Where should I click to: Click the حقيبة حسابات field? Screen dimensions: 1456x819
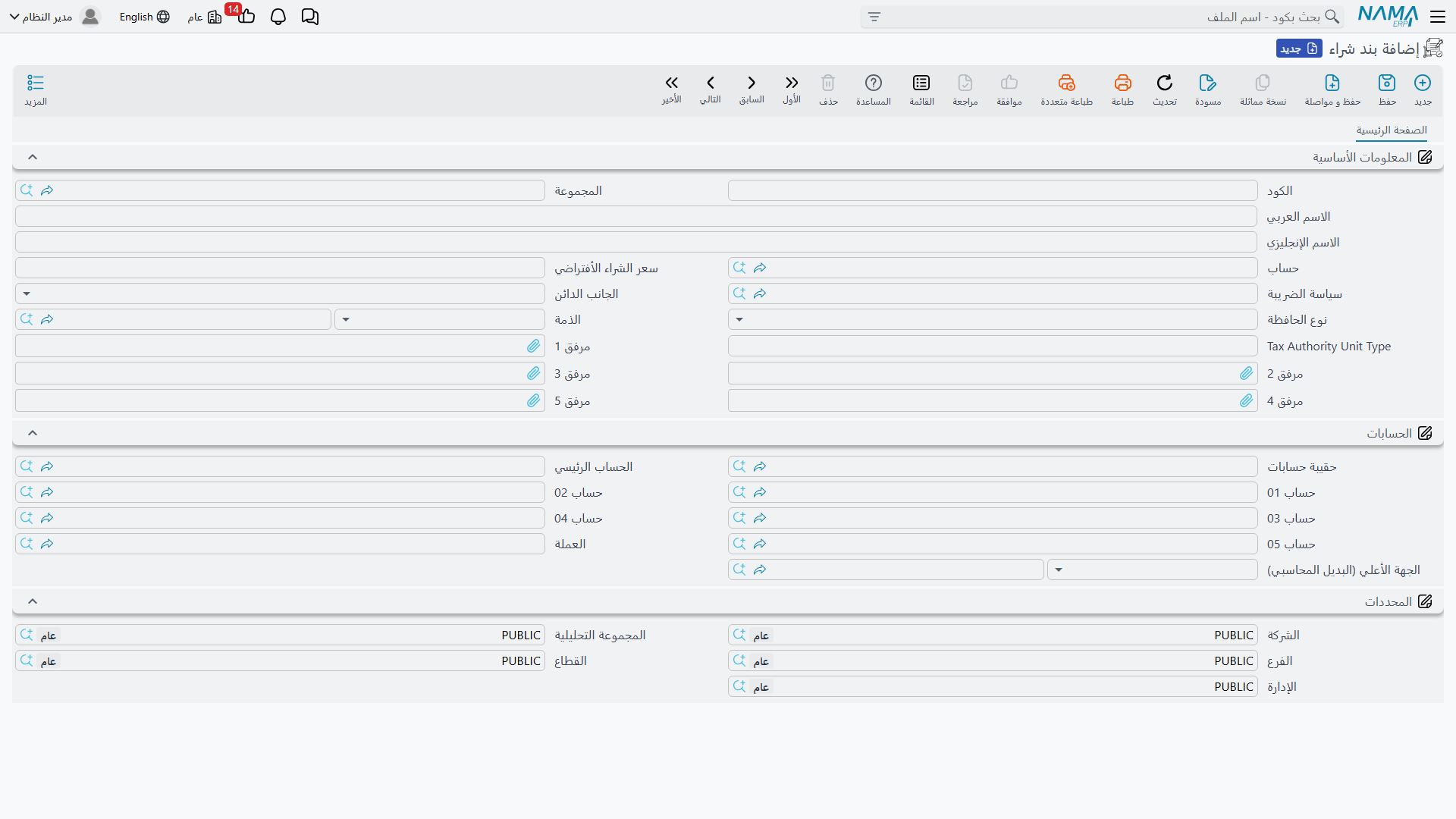coord(993,466)
